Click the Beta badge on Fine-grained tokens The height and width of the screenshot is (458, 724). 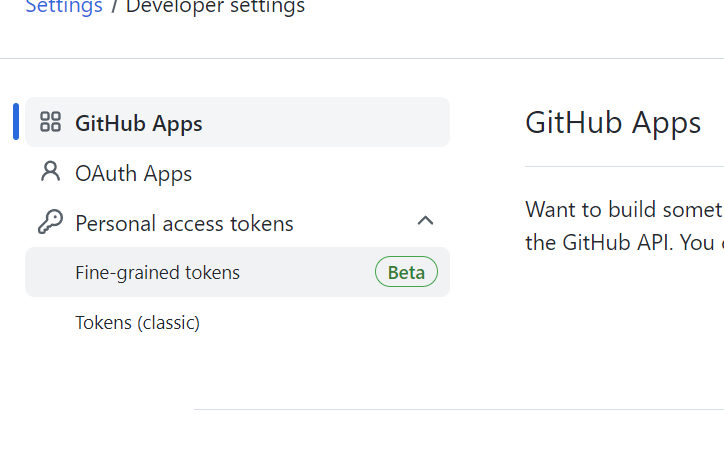(406, 272)
